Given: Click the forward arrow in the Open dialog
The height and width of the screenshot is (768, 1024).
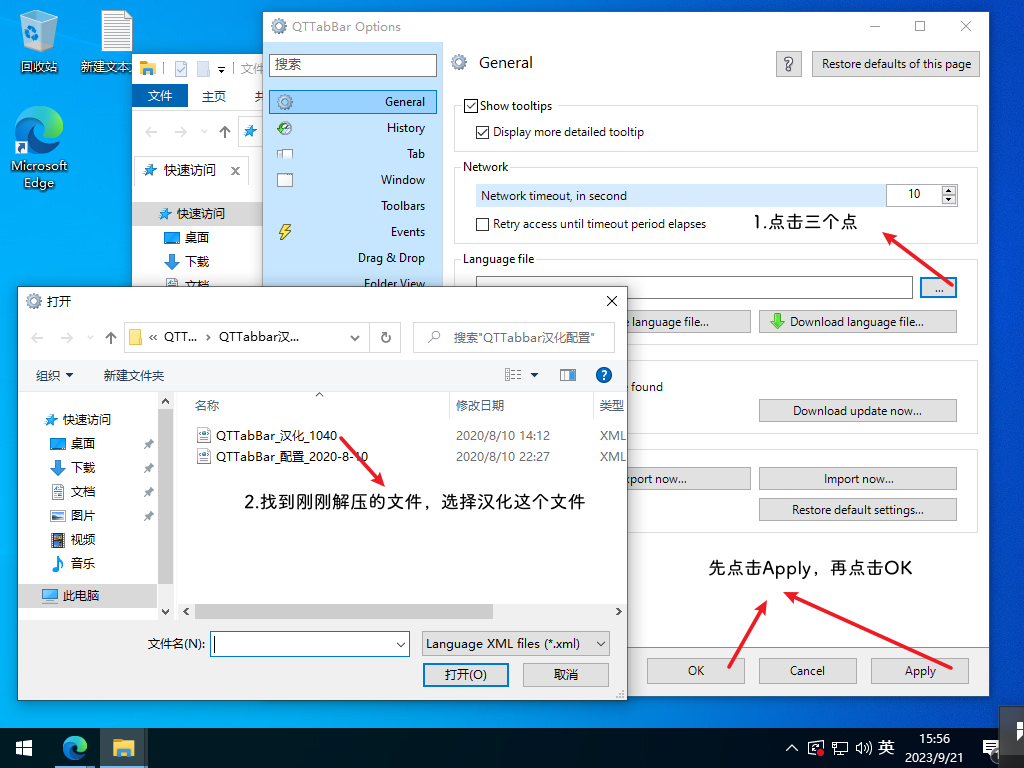Looking at the screenshot, I should coord(67,338).
